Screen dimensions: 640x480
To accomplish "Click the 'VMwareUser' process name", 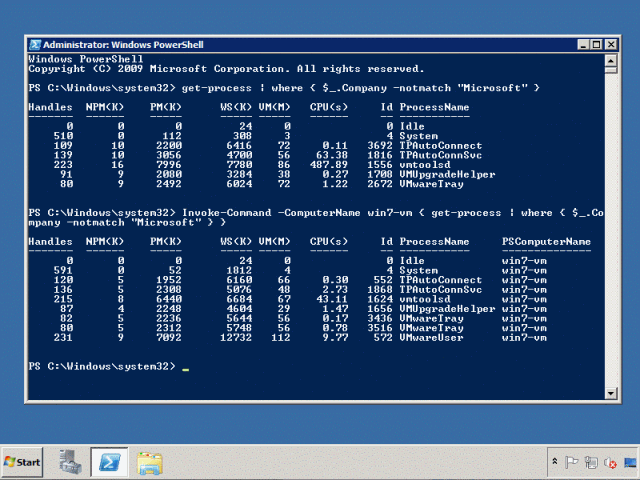I will coord(431,338).
